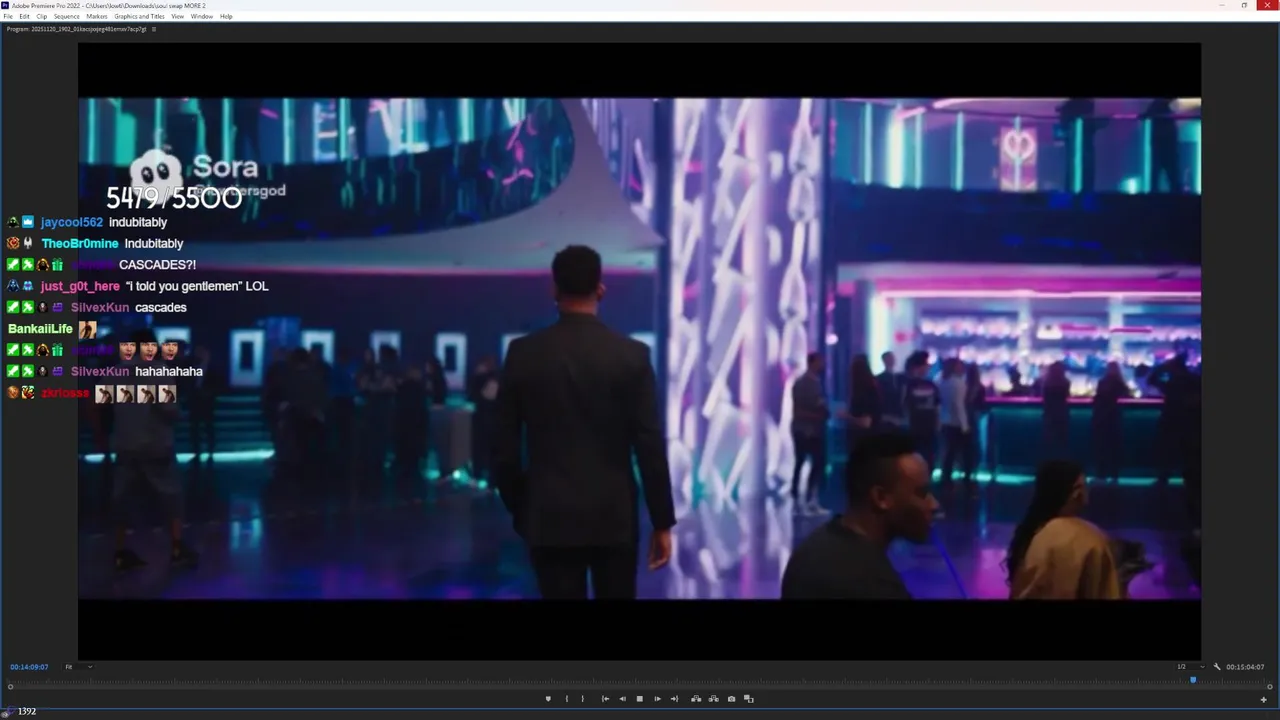Select the Program monitor panel tab

pos(76,29)
